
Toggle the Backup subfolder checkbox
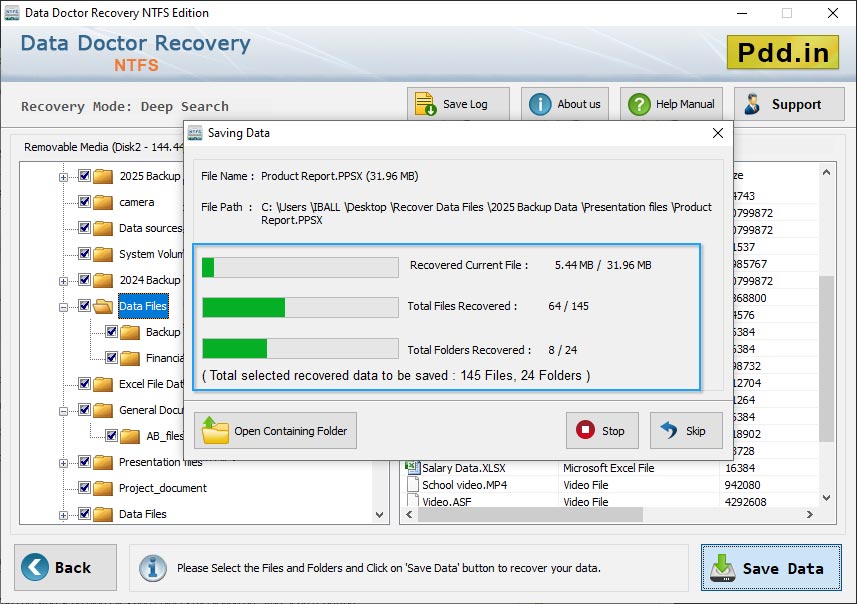(111, 331)
